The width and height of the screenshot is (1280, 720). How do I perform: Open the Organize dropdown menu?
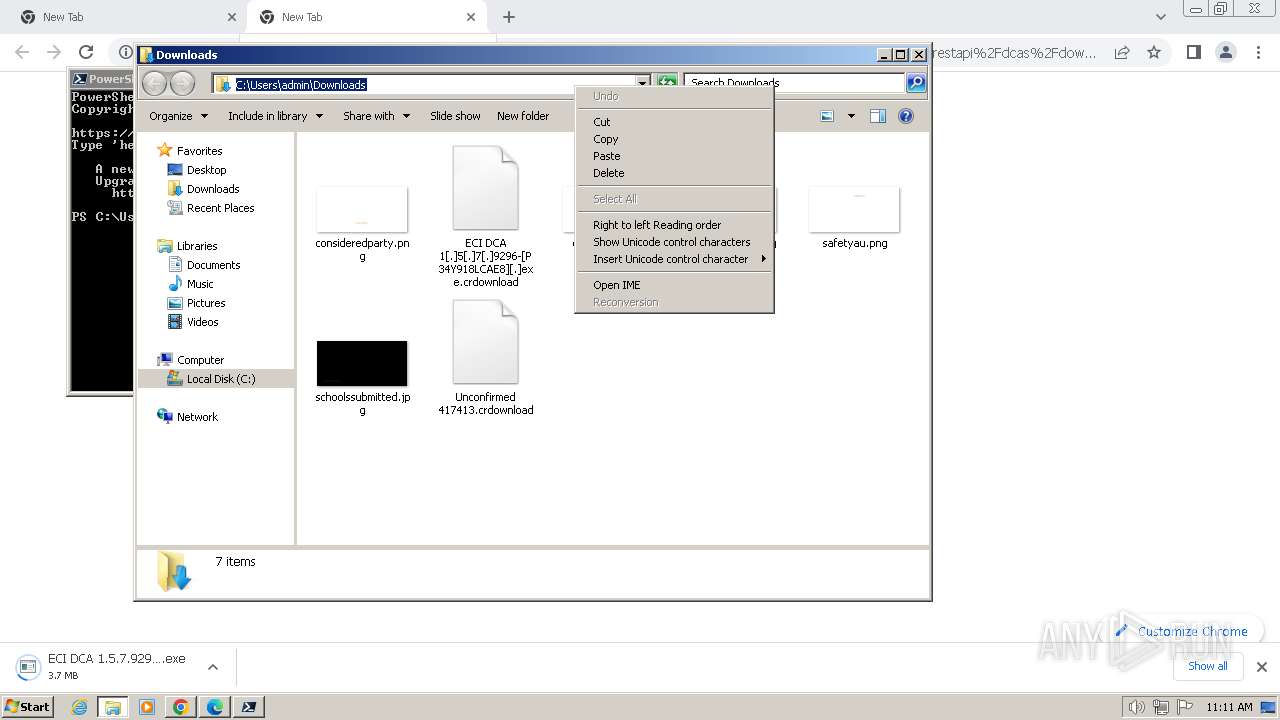click(x=178, y=116)
